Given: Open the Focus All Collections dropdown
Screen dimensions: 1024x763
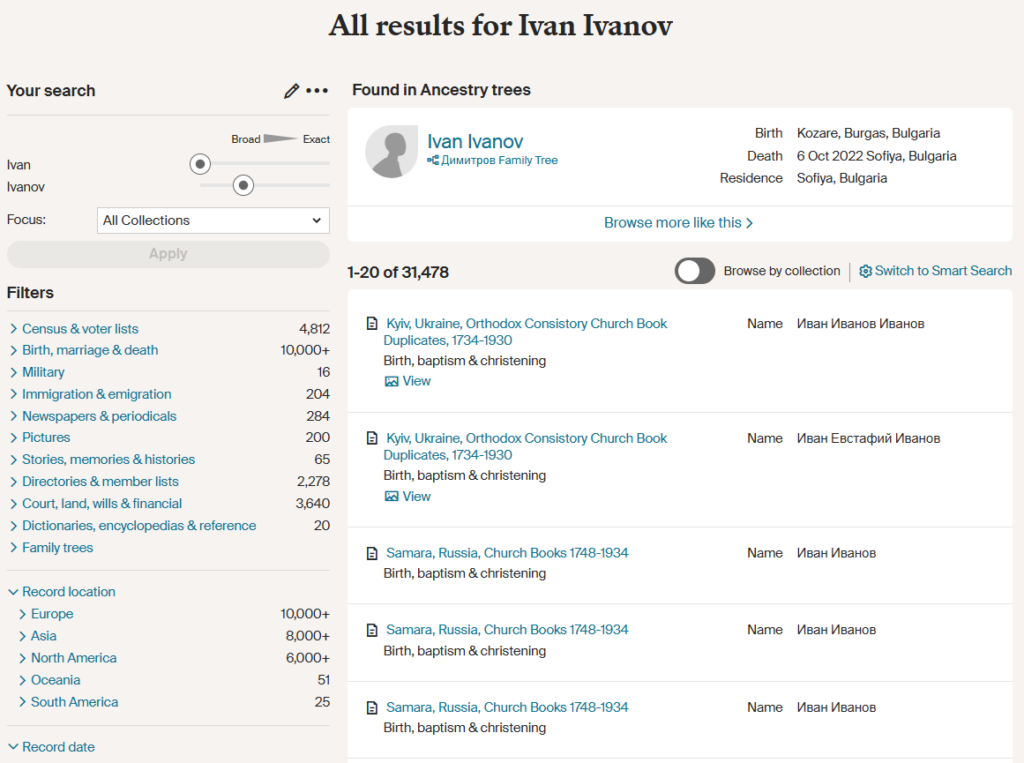Looking at the screenshot, I should [x=214, y=220].
